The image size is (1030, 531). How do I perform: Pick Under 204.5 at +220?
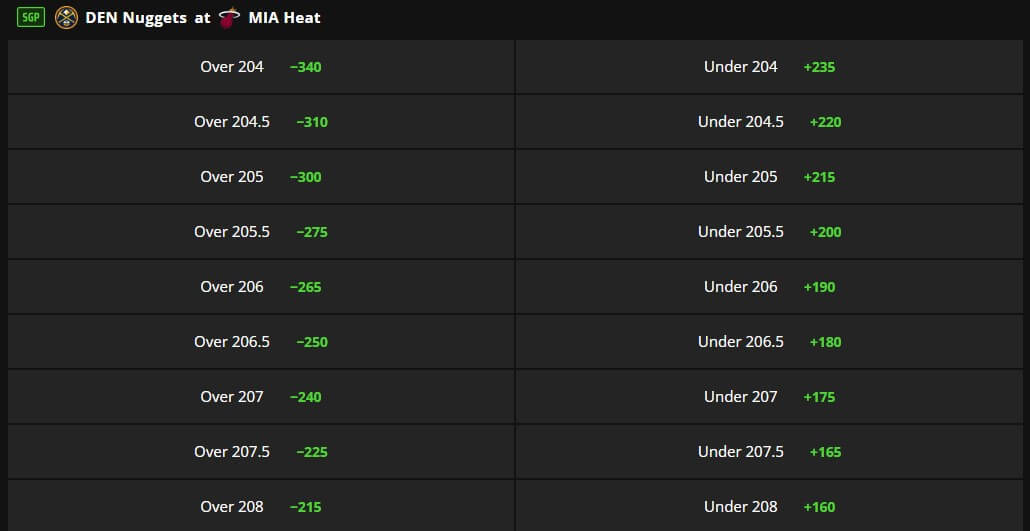(x=772, y=122)
